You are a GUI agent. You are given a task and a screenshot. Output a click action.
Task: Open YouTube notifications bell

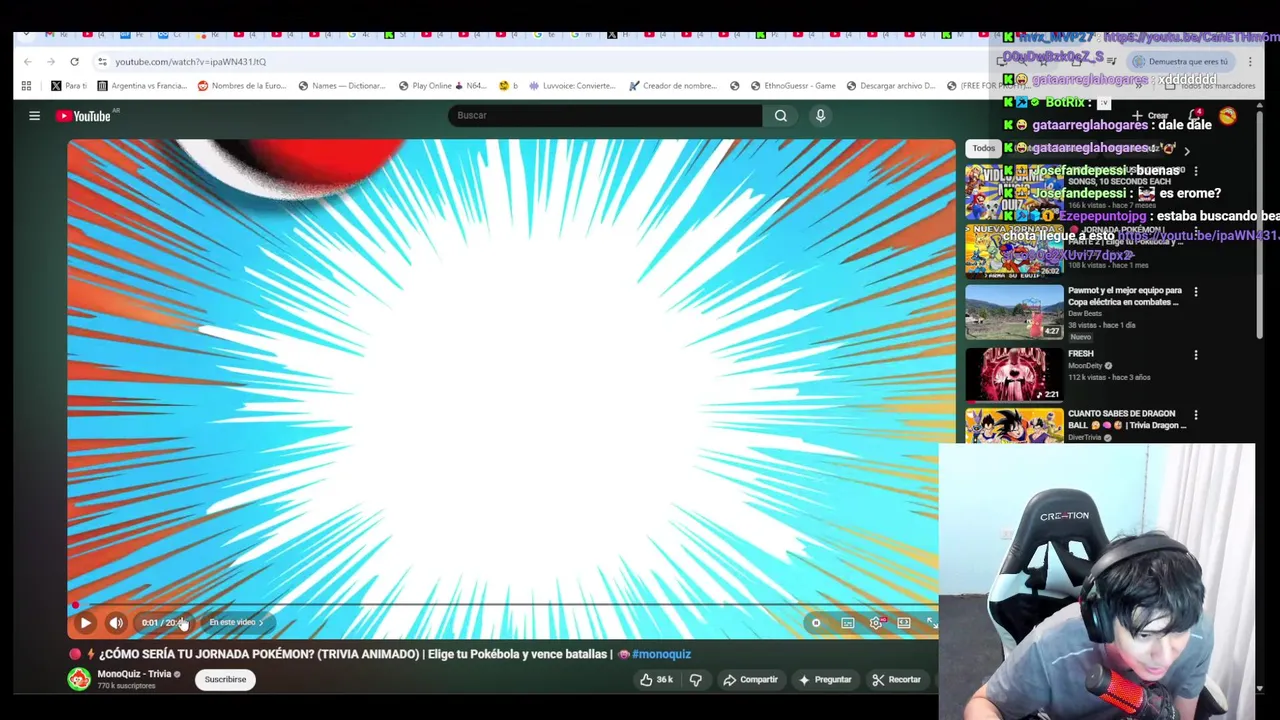(x=1196, y=116)
